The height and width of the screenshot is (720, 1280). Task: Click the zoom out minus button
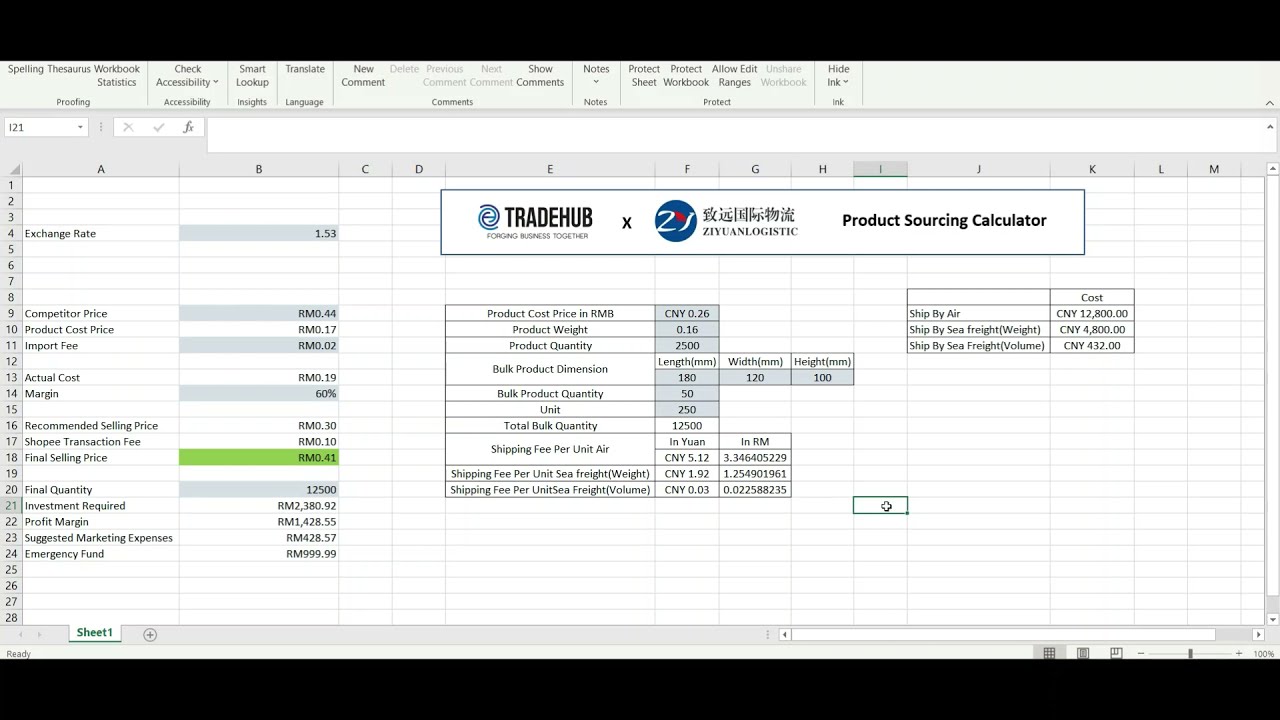click(1141, 653)
